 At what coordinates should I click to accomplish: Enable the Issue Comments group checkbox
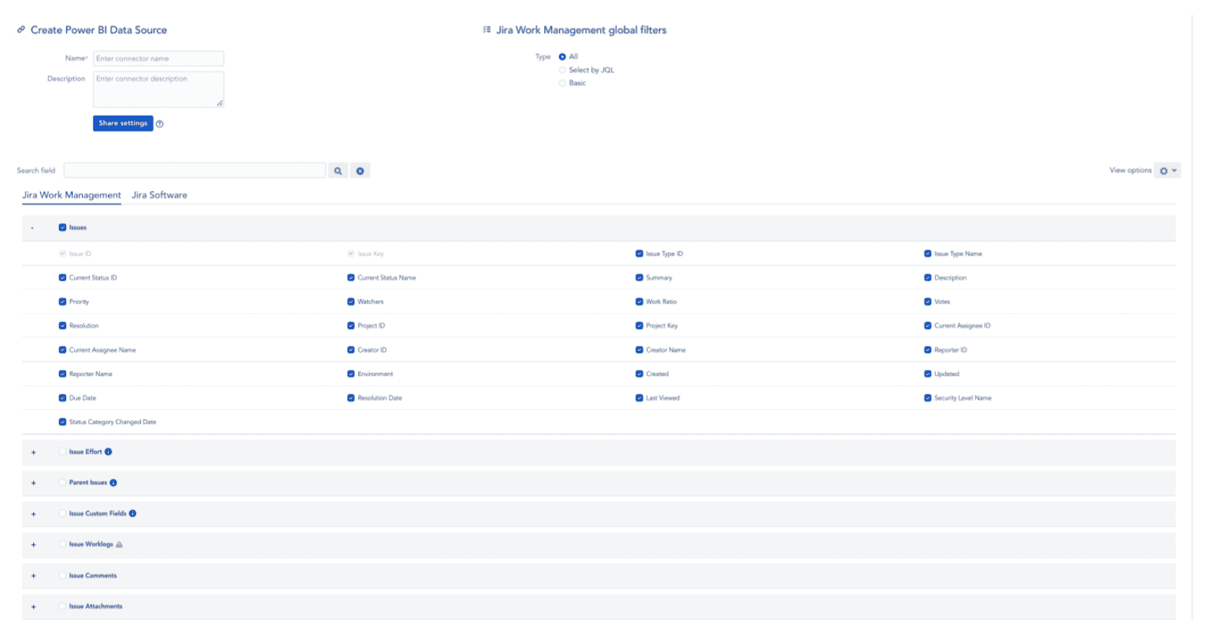click(63, 576)
